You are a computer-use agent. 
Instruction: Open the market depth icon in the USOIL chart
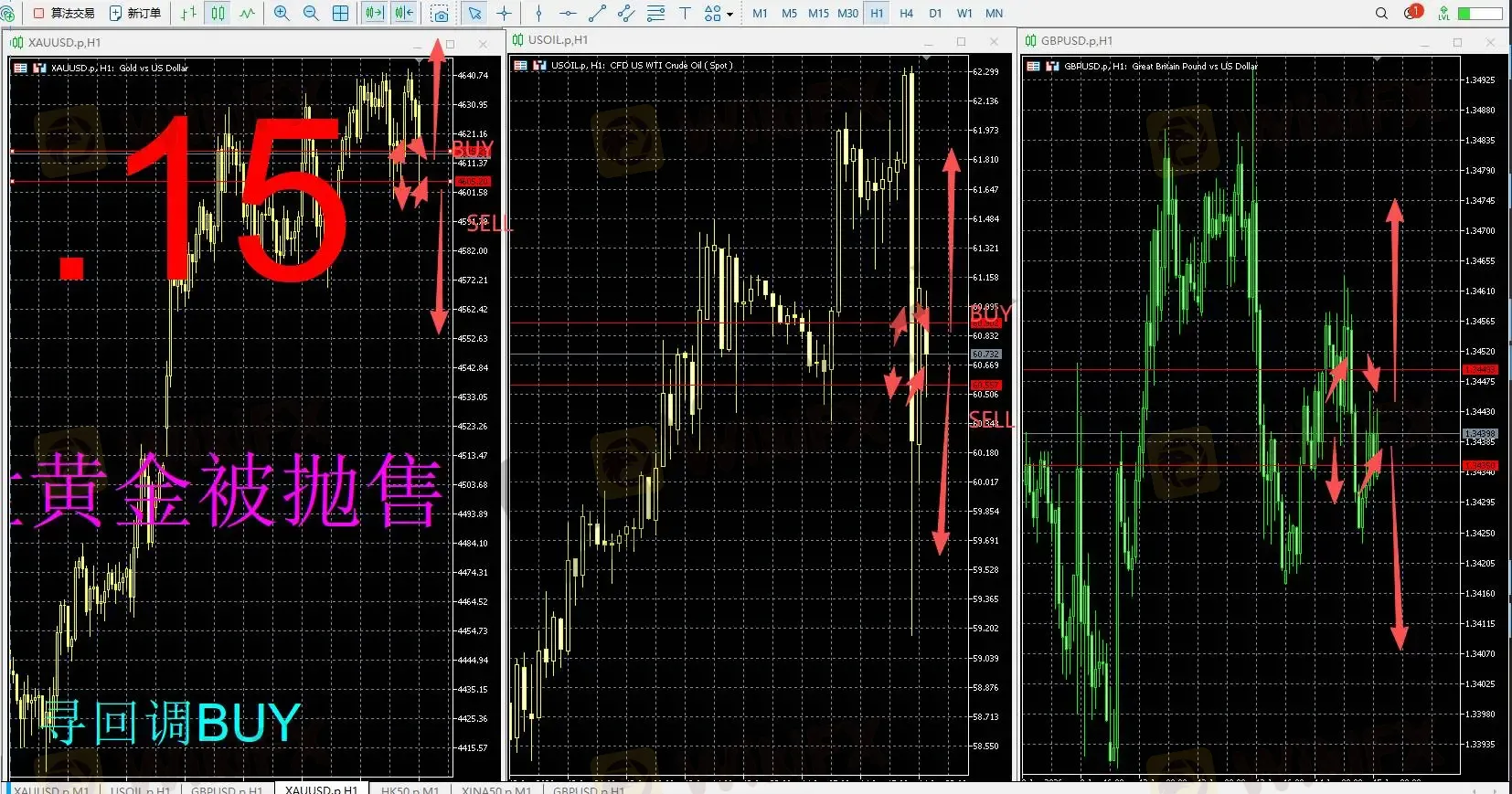(539, 66)
